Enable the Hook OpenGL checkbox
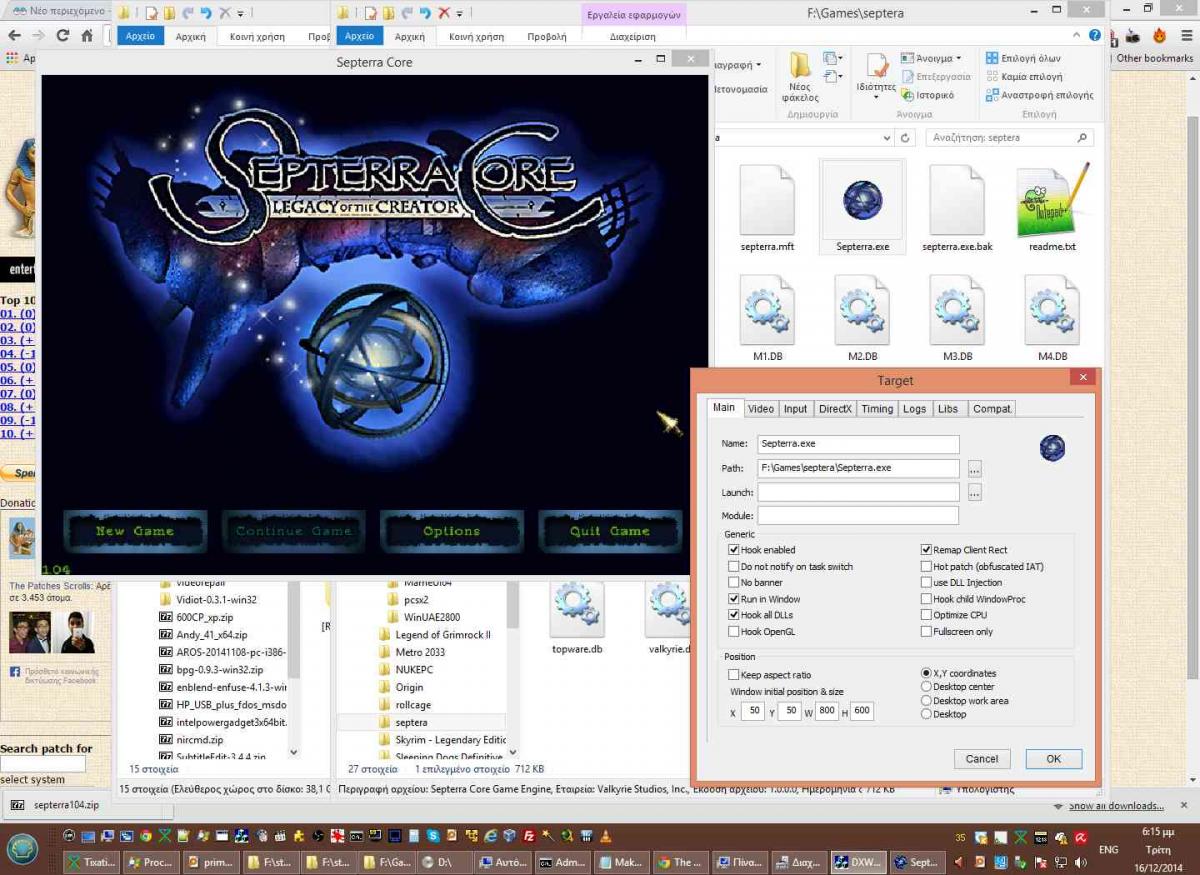The width and height of the screenshot is (1200, 875). pos(734,632)
